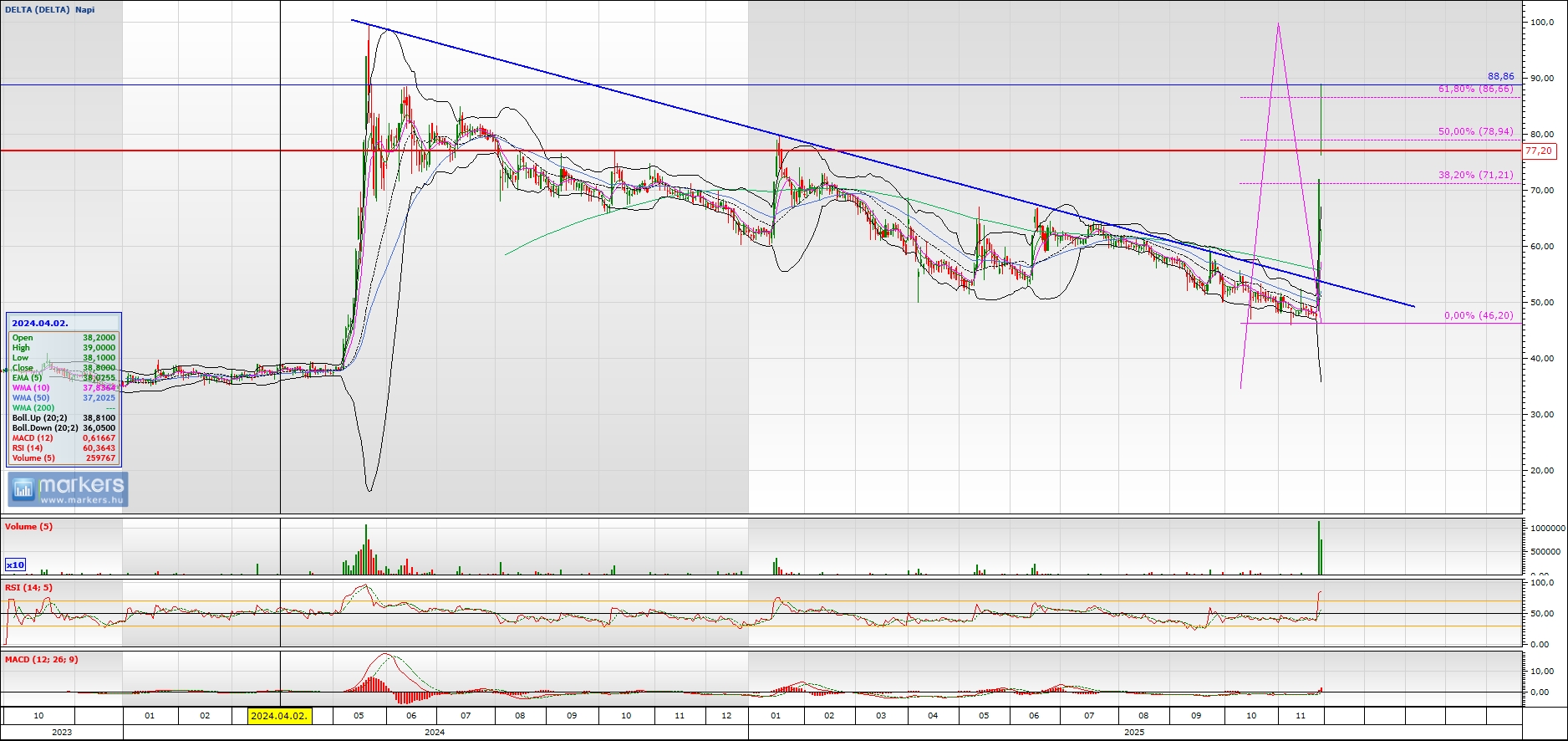Click the red 77,20 price tag

1538,151
